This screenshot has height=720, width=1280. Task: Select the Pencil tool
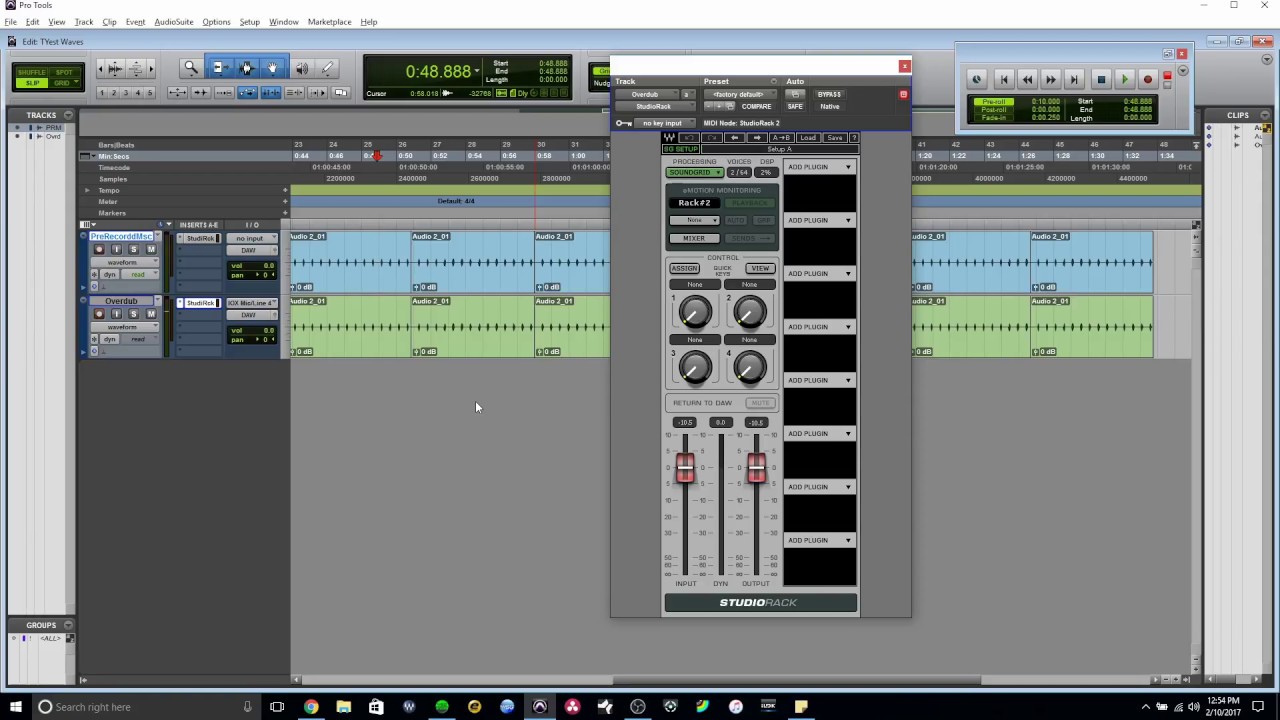coord(328,68)
